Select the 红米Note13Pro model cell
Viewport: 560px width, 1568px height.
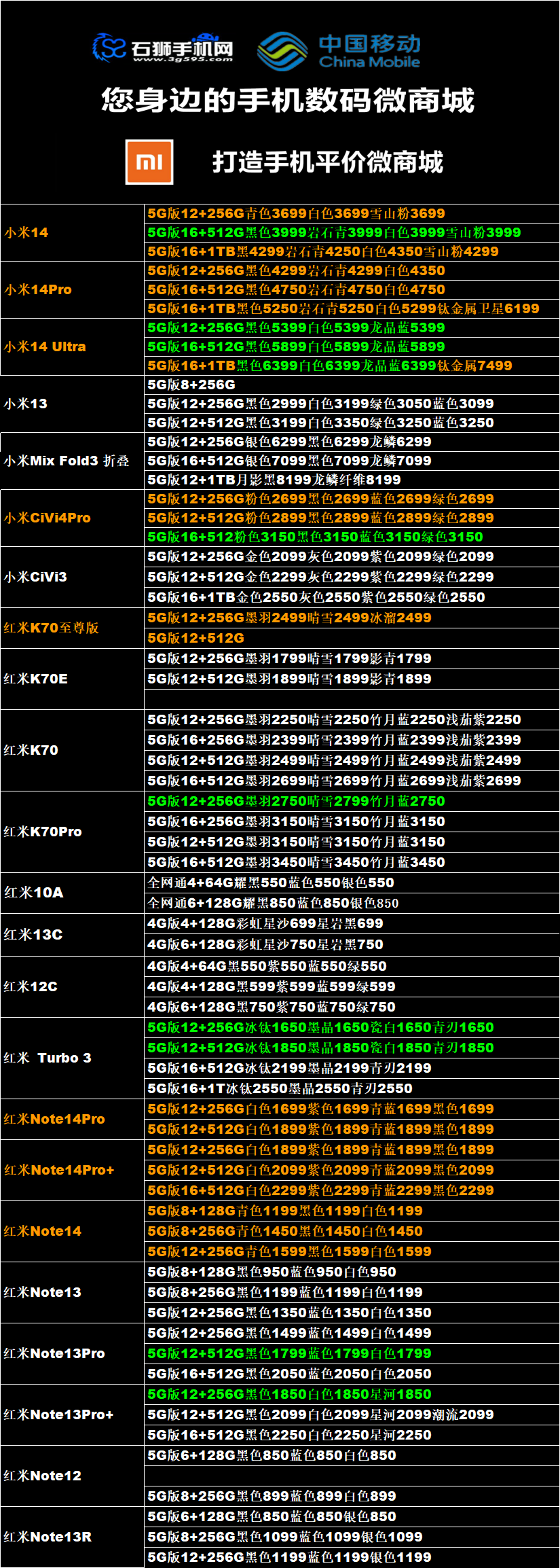click(72, 1353)
